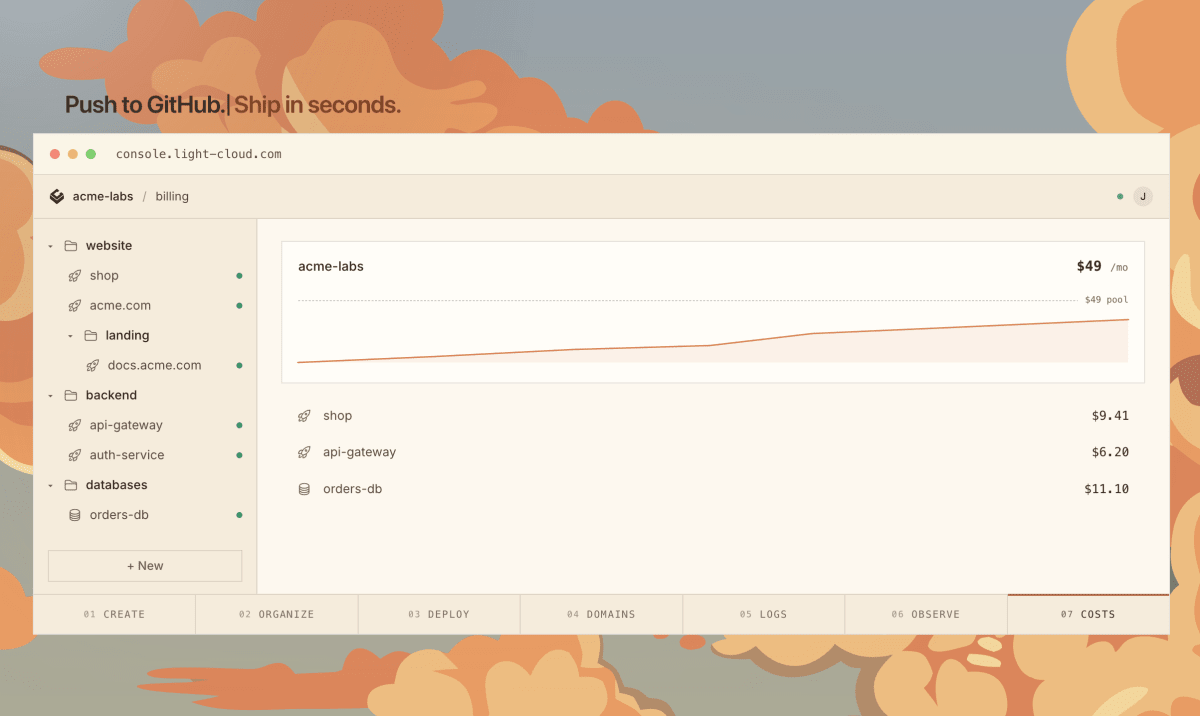Click the + New button
Screen dimensions: 1200x716
(x=145, y=566)
